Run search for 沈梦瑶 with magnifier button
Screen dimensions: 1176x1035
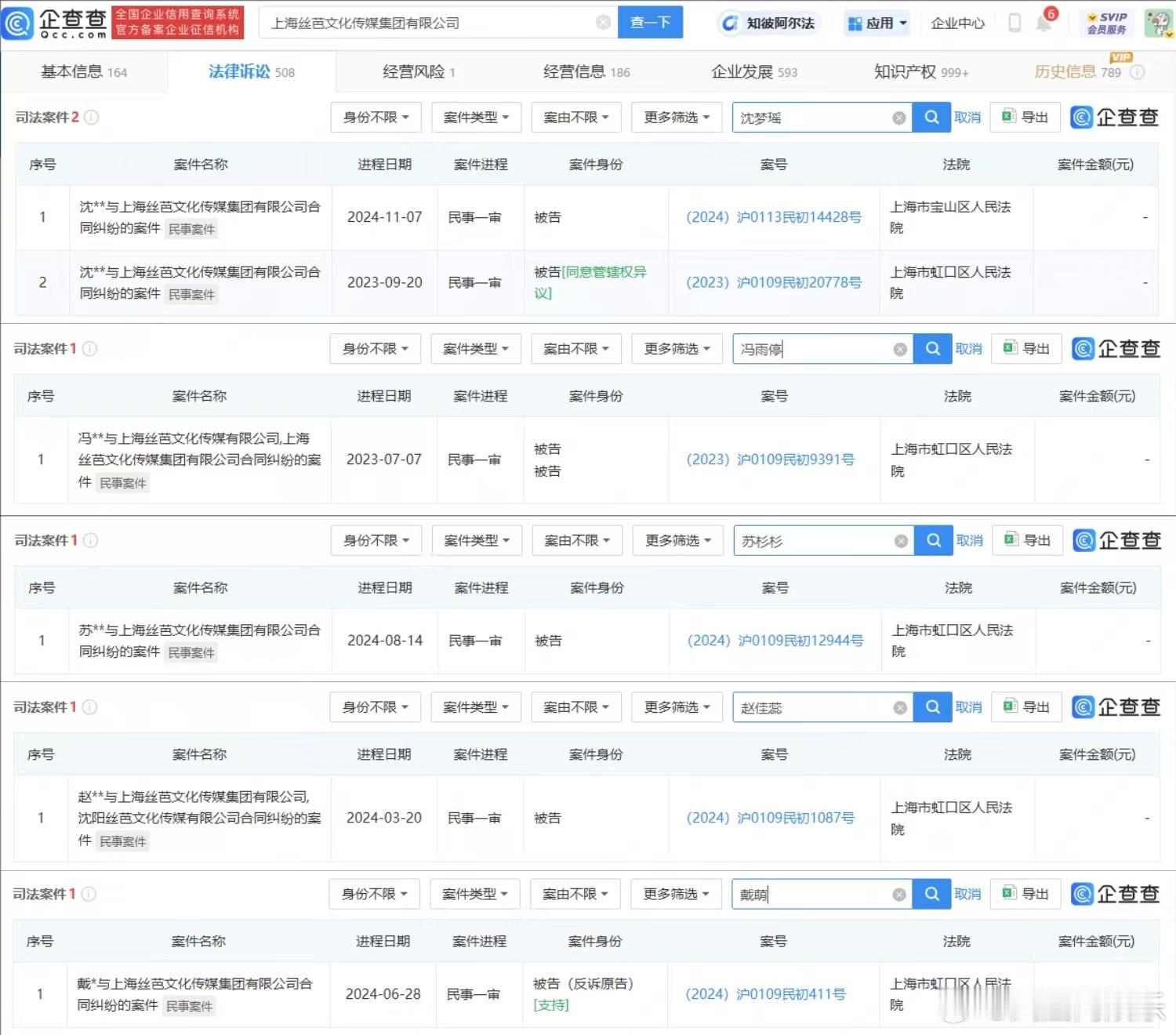[931, 118]
